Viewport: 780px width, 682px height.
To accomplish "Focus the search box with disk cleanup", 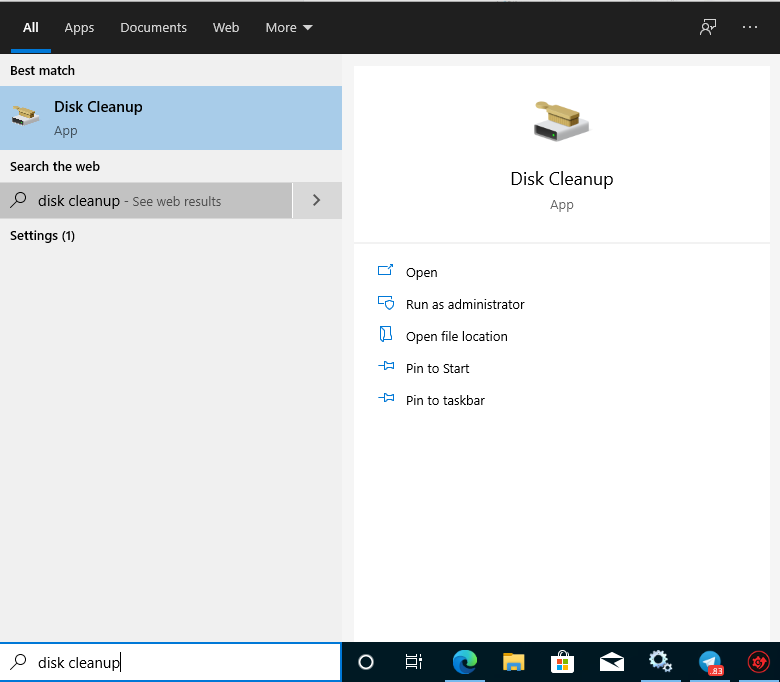I will 171,662.
